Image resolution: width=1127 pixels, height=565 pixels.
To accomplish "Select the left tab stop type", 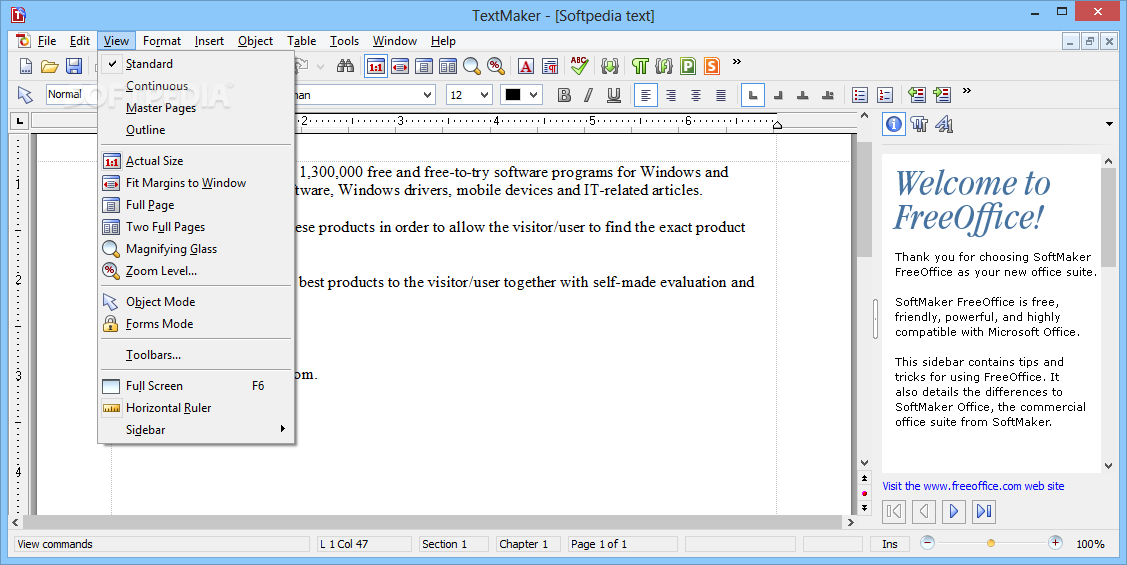I will [753, 95].
